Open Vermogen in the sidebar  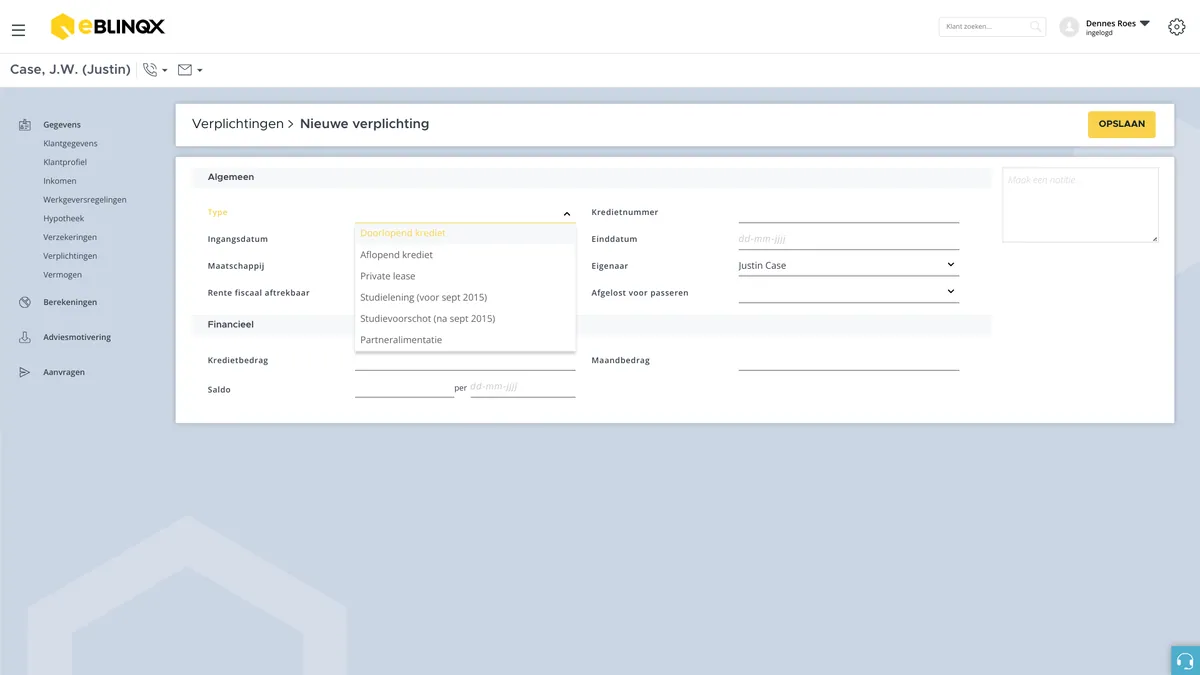(63, 274)
